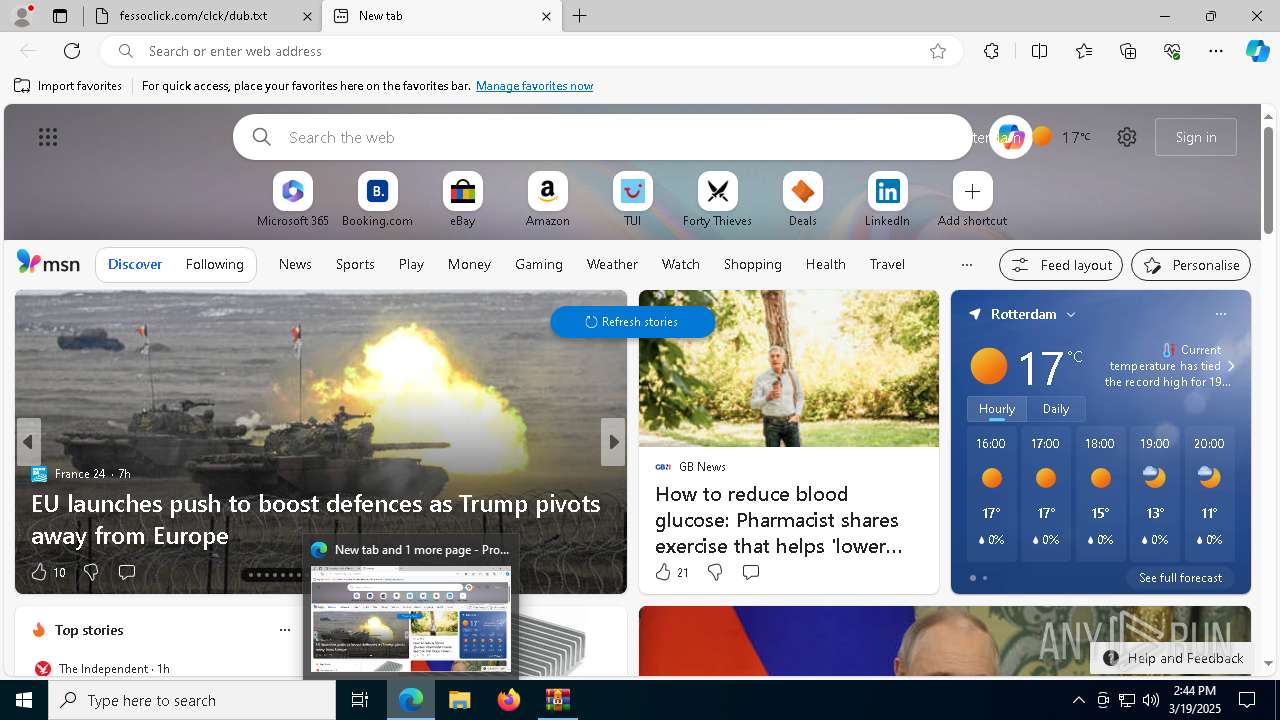The image size is (1280, 720).
Task: Open comments on blood glucose story
Action: point(751,572)
